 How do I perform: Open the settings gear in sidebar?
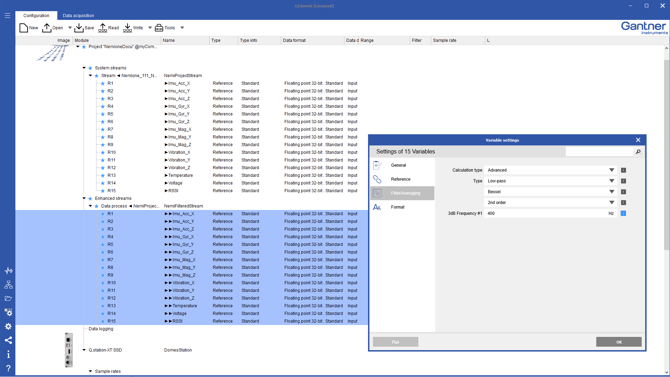(x=8, y=327)
